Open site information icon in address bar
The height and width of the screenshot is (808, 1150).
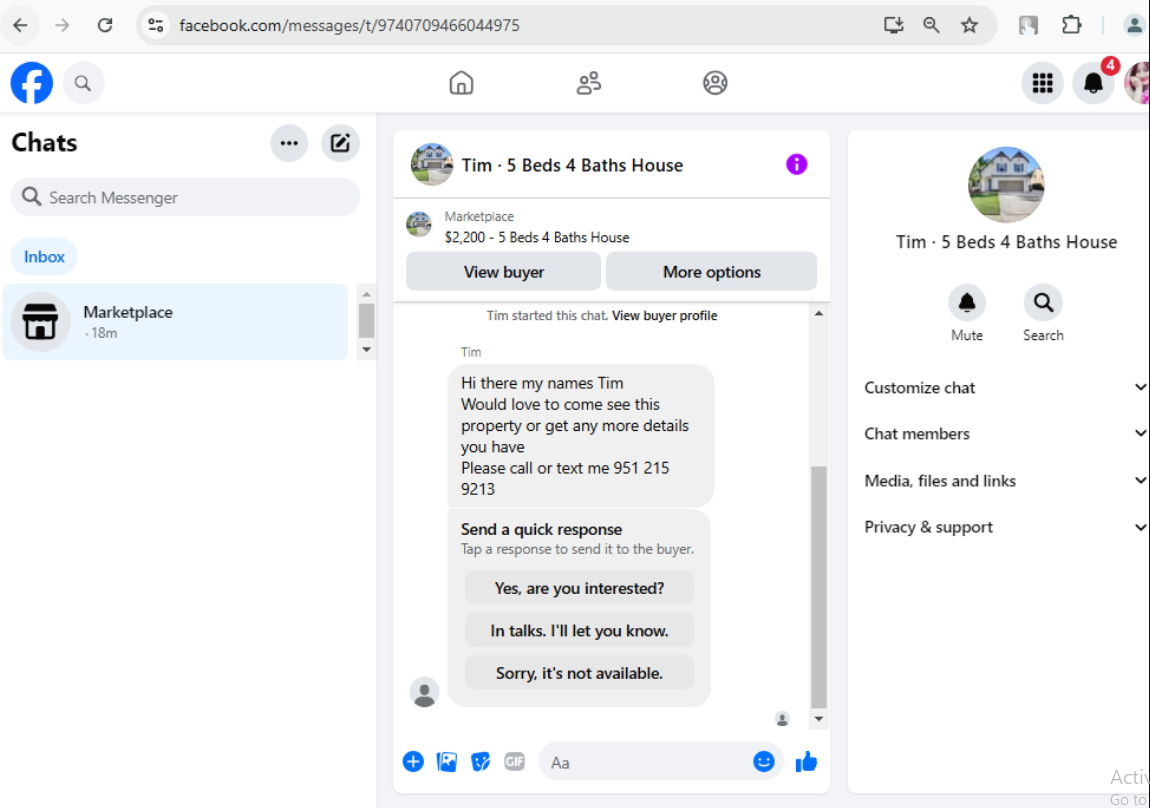coord(155,26)
